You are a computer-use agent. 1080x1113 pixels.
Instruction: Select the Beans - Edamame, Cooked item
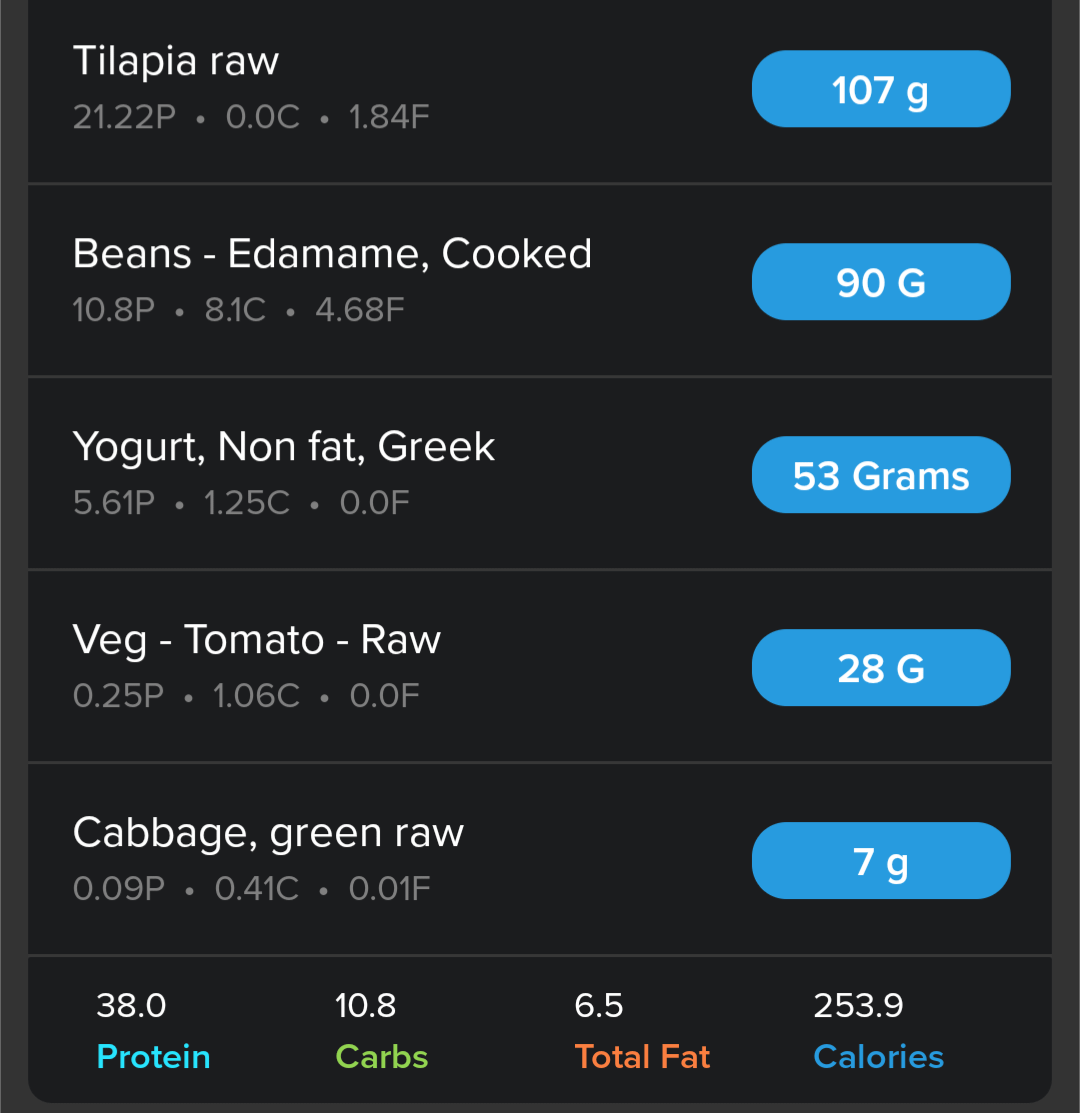point(332,254)
